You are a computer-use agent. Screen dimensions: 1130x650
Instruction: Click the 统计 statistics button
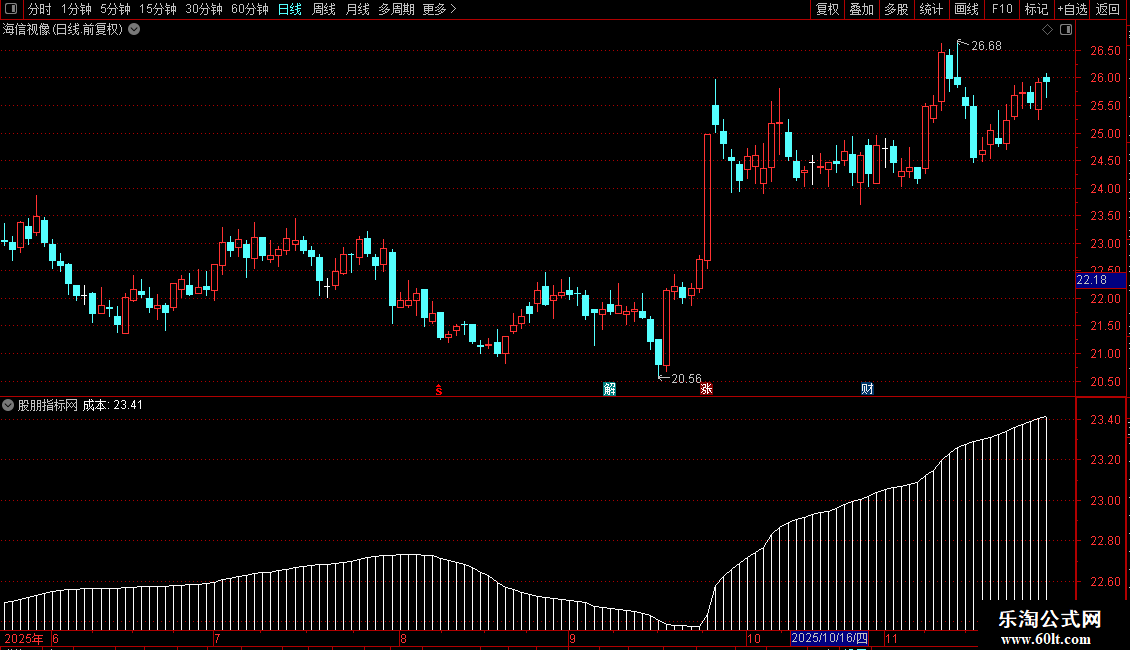(931, 9)
